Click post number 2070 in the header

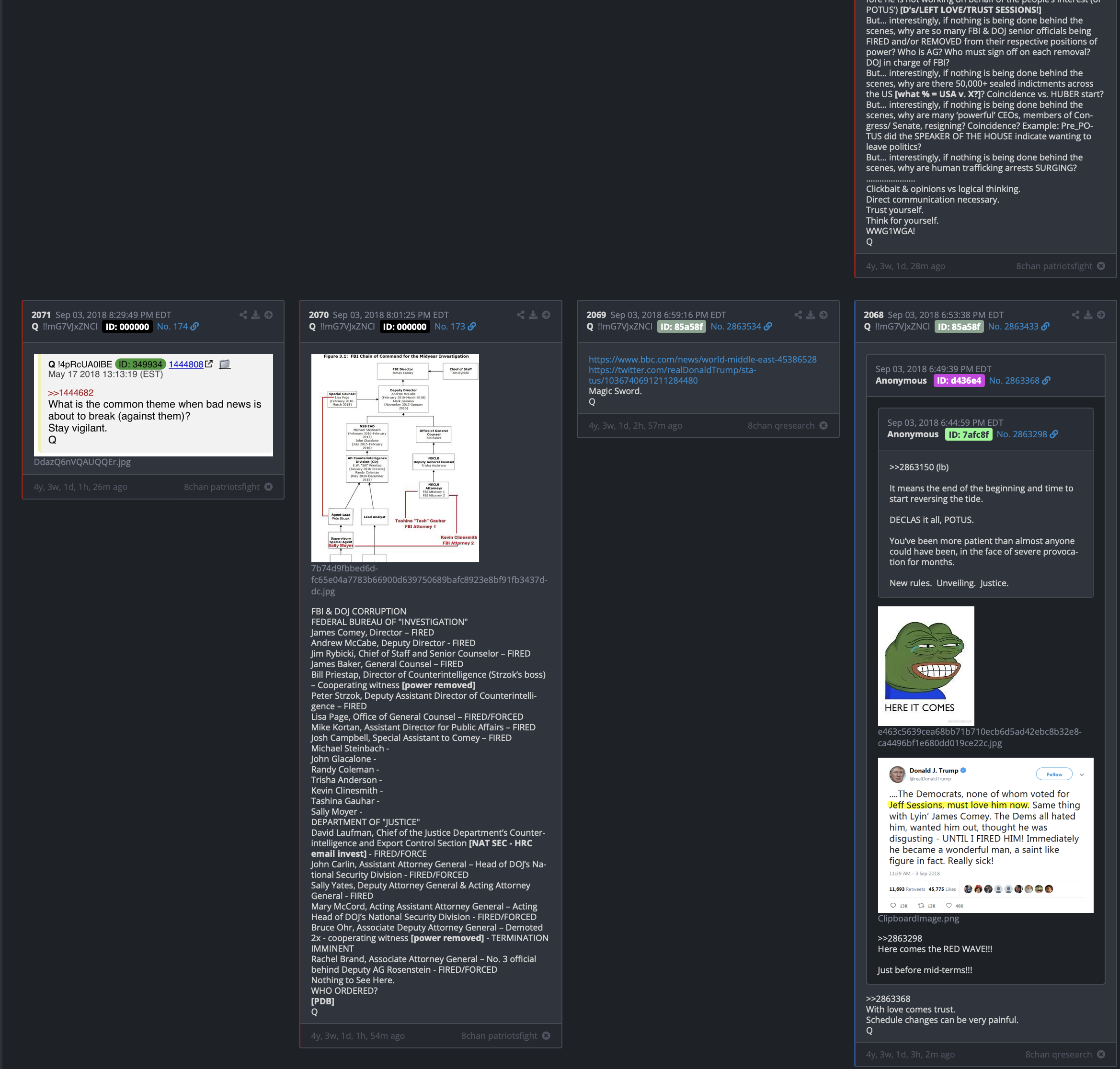[x=319, y=315]
